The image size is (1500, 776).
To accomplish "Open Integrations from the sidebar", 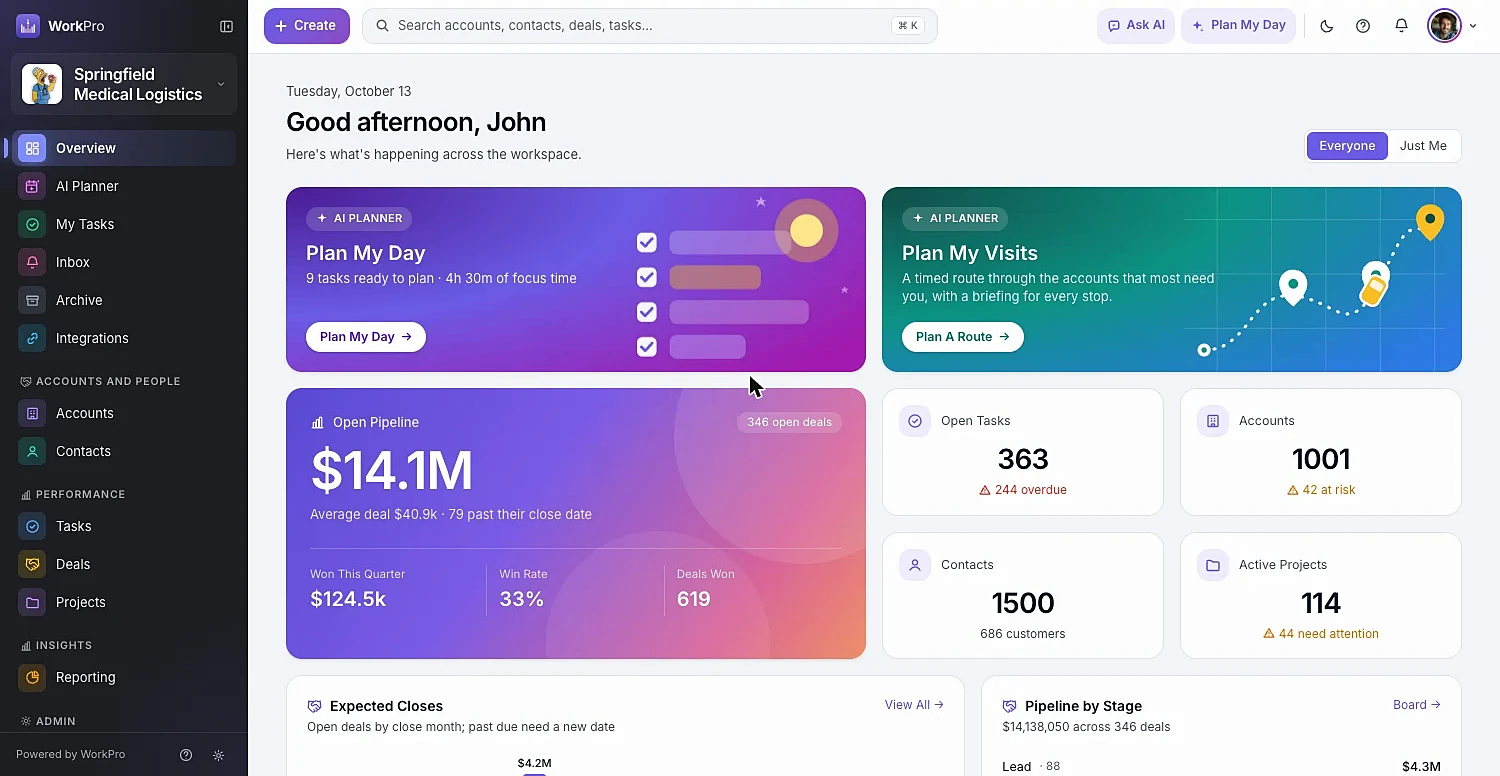I will 124,338.
